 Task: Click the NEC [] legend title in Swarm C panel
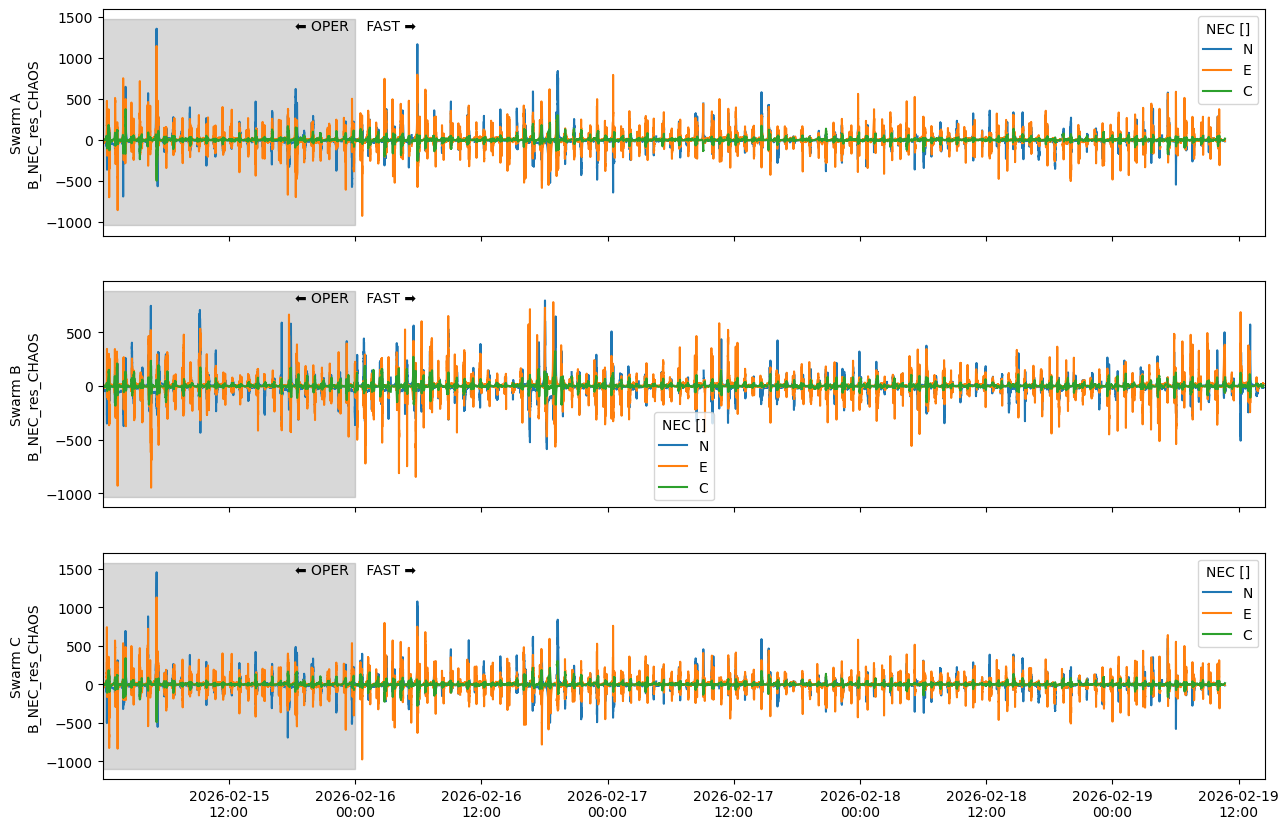tap(1228, 572)
